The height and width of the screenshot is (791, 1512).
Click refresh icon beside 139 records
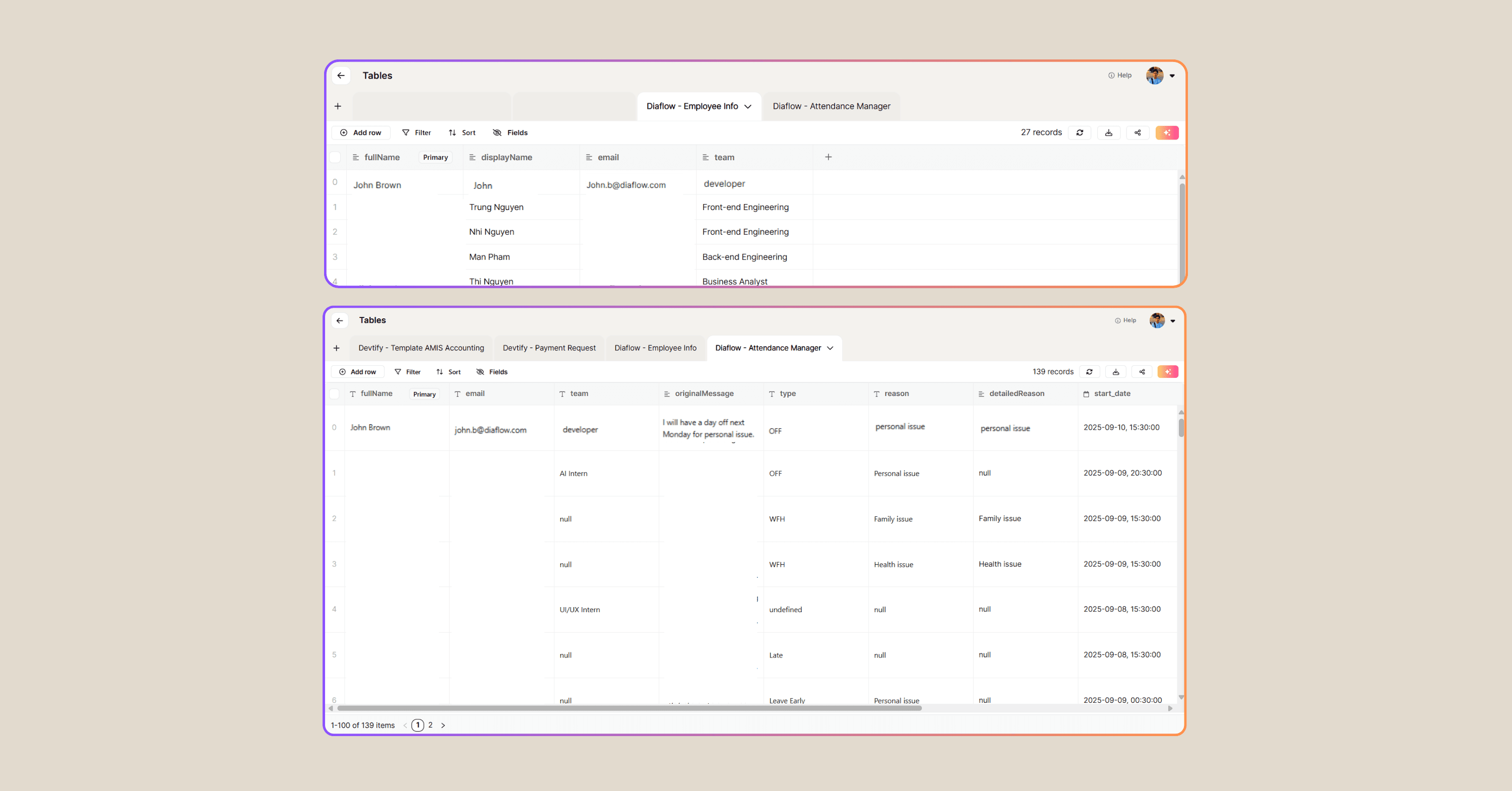(1089, 371)
